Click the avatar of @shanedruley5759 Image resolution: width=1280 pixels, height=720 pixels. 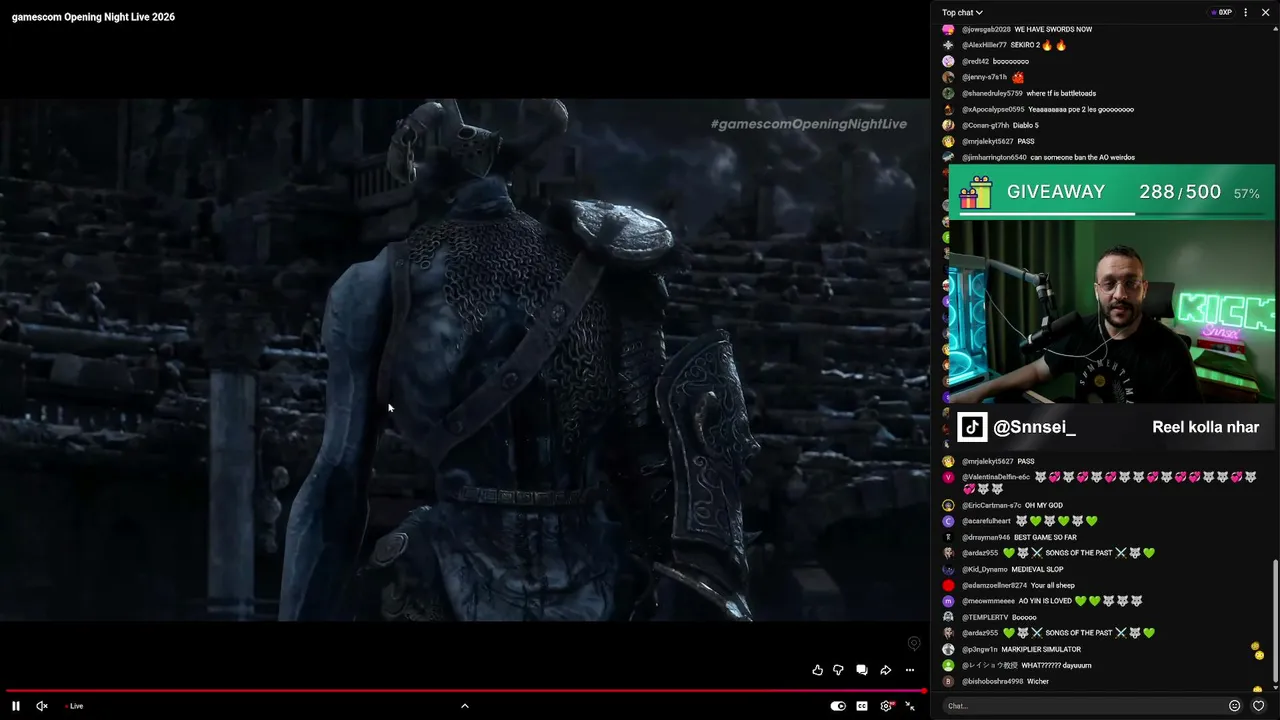click(x=948, y=93)
